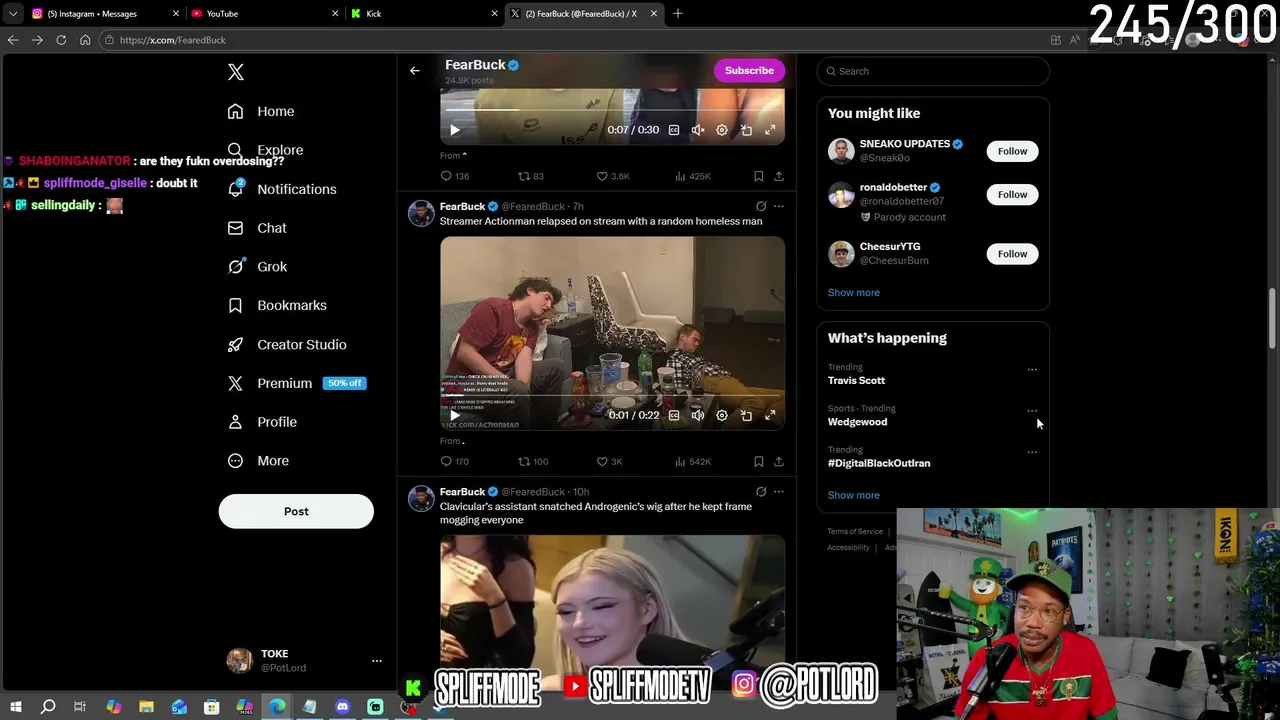The image size is (1280, 720).
Task: Reply to the Actionman post (170)
Action: click(455, 461)
